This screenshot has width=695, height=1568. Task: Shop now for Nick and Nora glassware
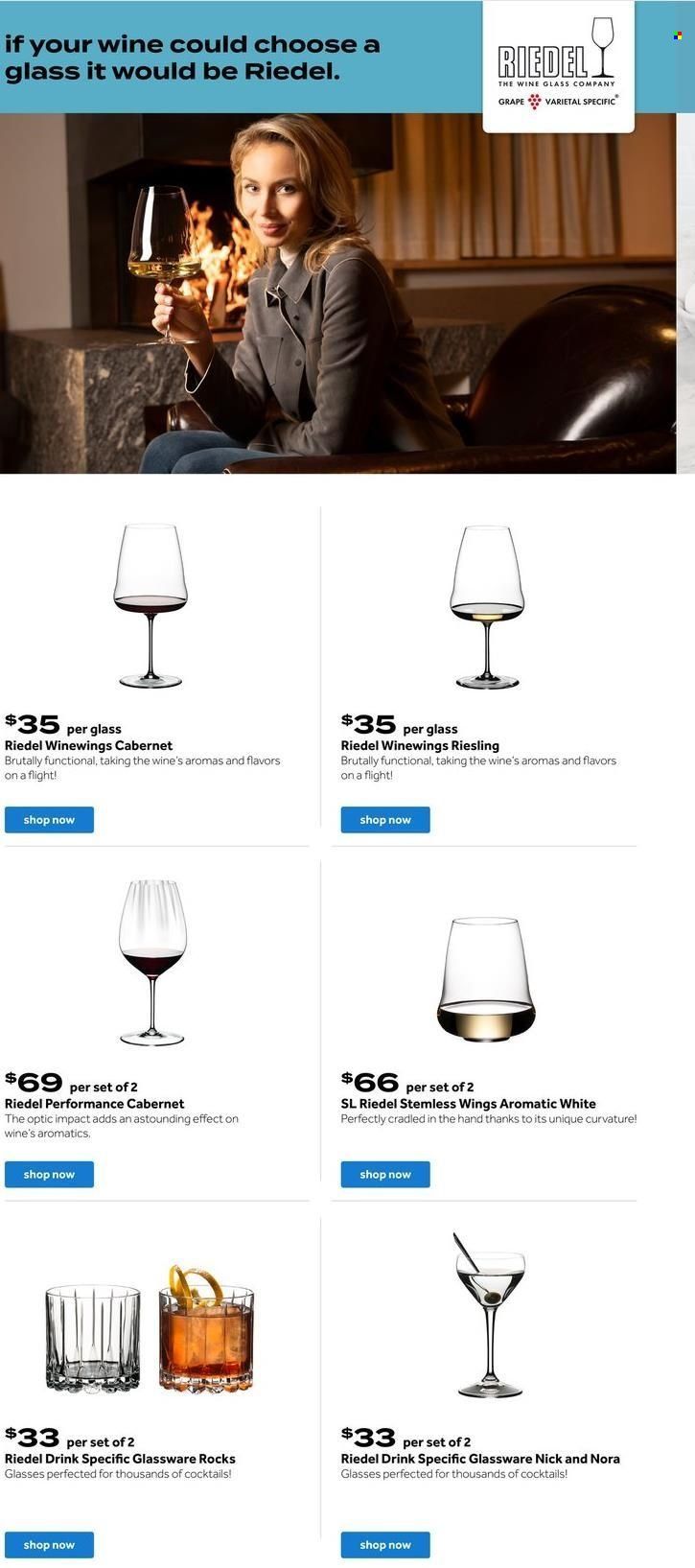(x=385, y=1545)
